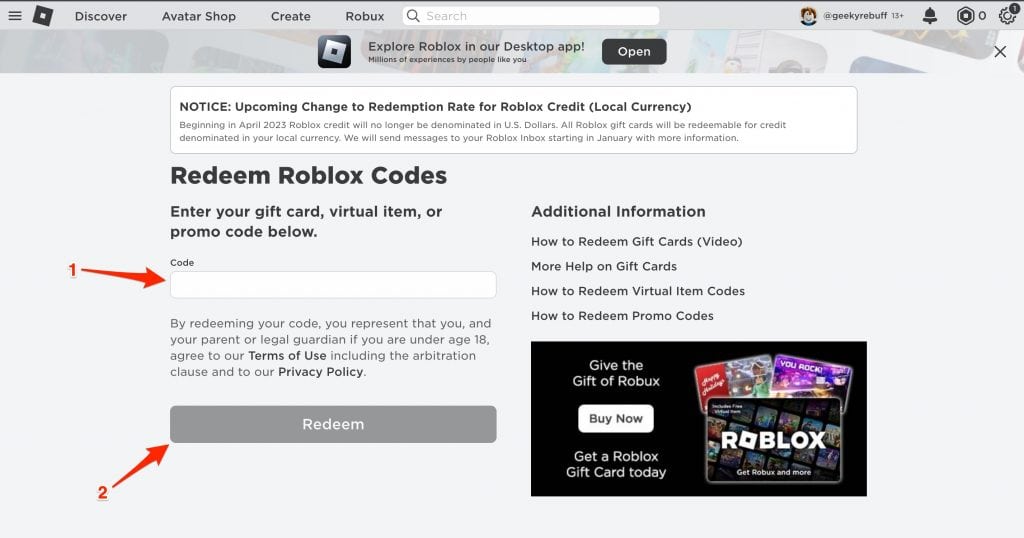
Task: Click 'Get a Roblox Gift Card today' text
Action: point(616,464)
